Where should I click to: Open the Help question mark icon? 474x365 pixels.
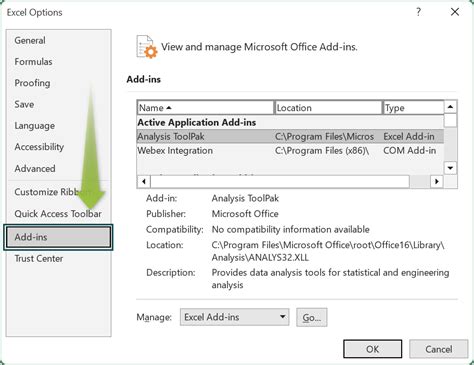pyautogui.click(x=418, y=12)
